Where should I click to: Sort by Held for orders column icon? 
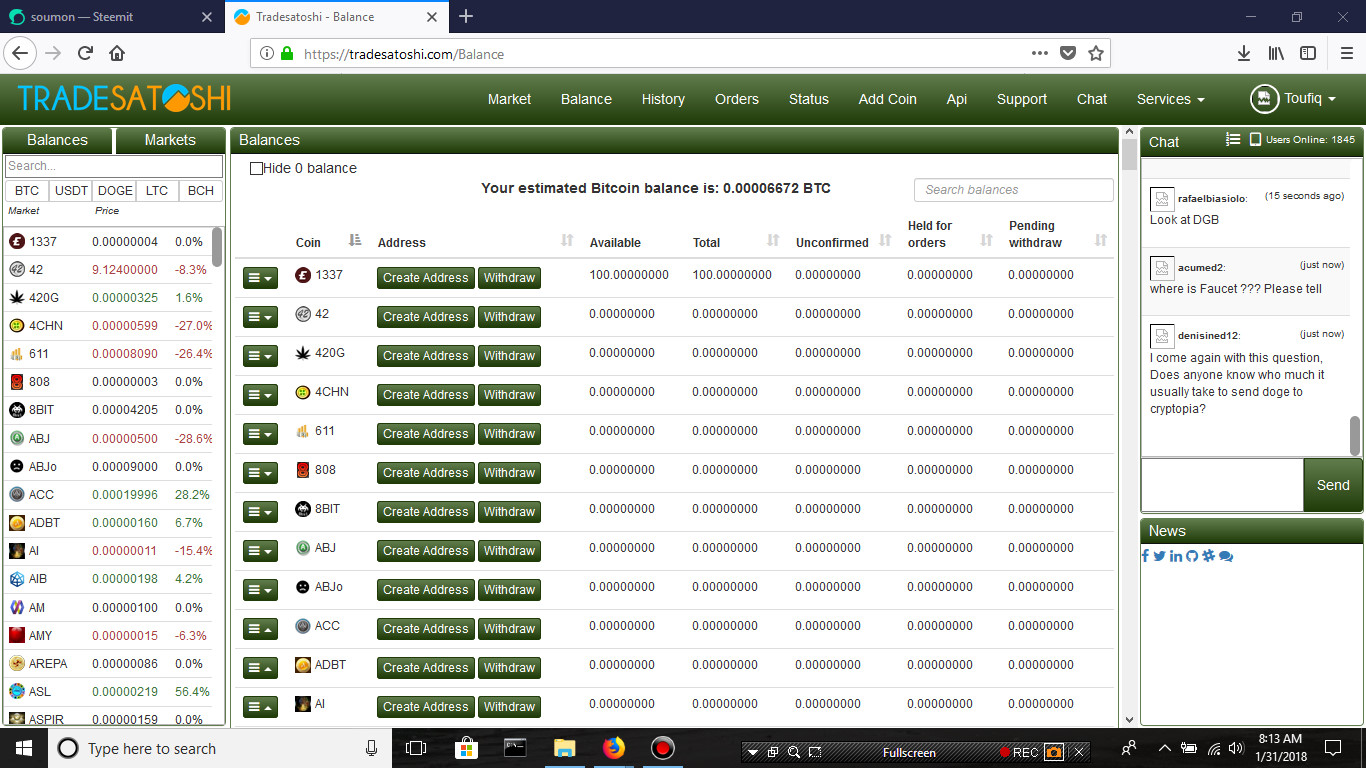tap(987, 240)
